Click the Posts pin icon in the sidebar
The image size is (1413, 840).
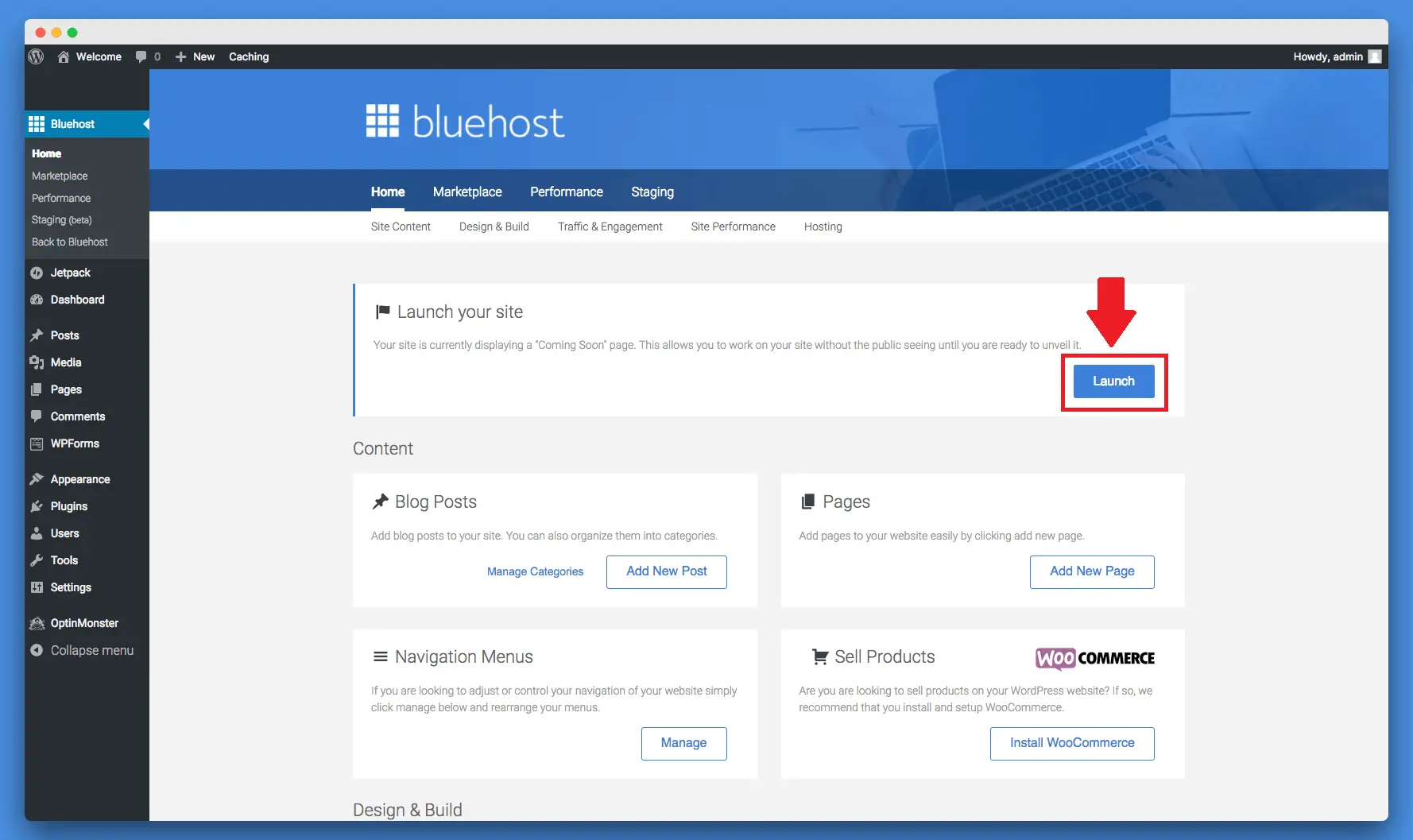[37, 335]
